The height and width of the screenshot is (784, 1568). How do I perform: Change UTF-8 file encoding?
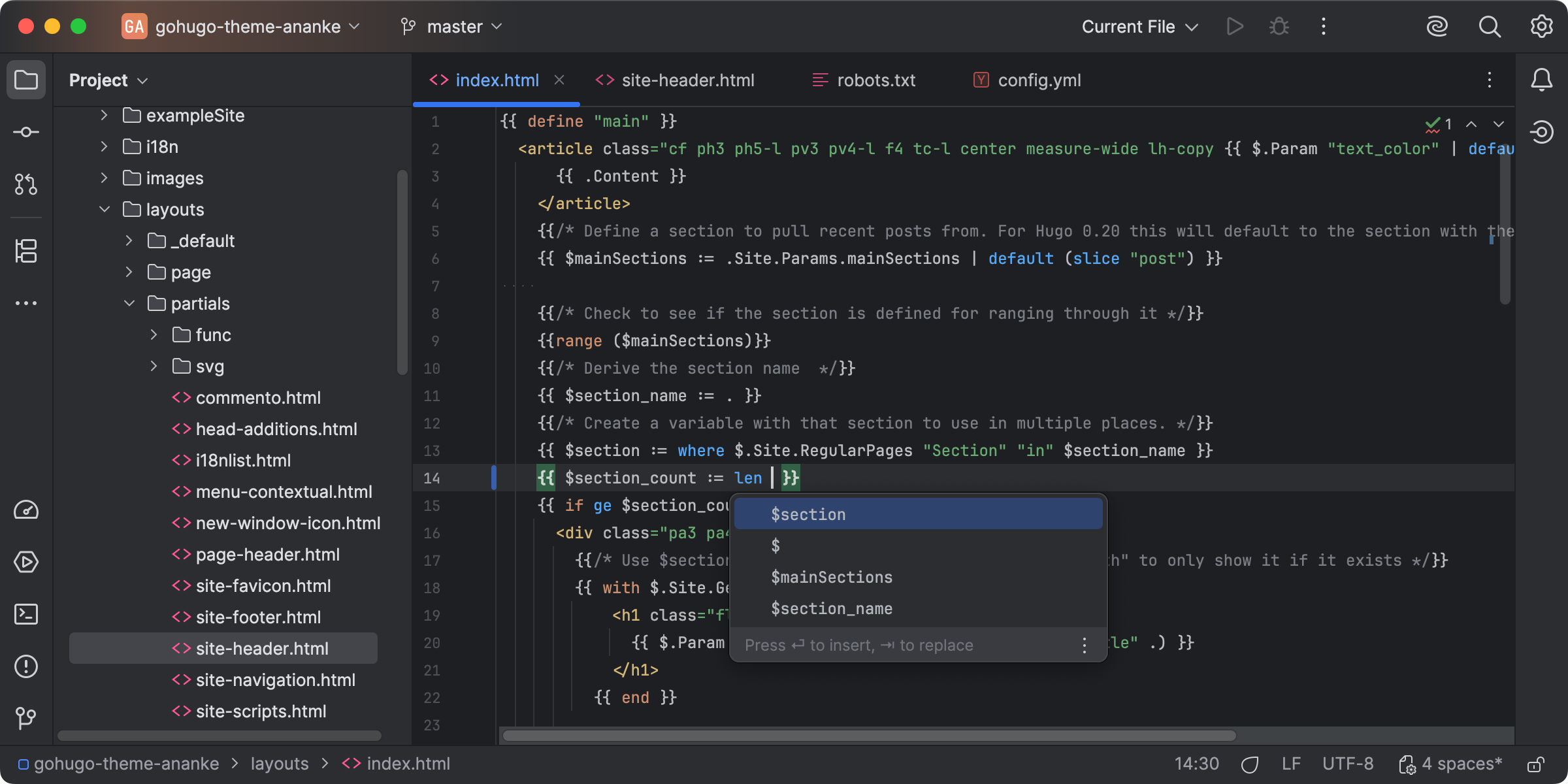[x=1348, y=764]
